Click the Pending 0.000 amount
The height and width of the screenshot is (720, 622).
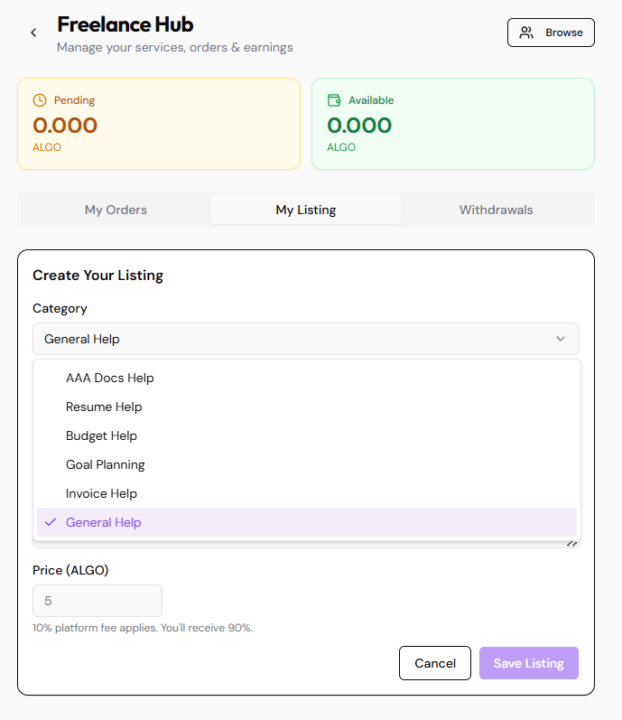65,125
